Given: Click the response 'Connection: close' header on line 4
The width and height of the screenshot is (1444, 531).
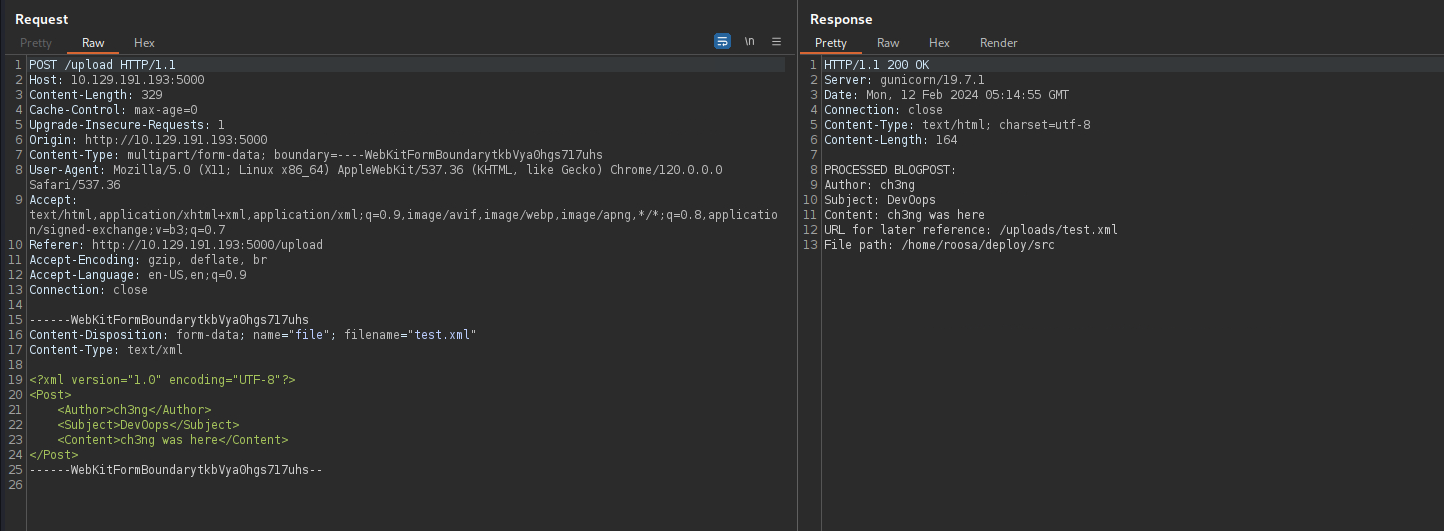Looking at the screenshot, I should pyautogui.click(x=883, y=110).
